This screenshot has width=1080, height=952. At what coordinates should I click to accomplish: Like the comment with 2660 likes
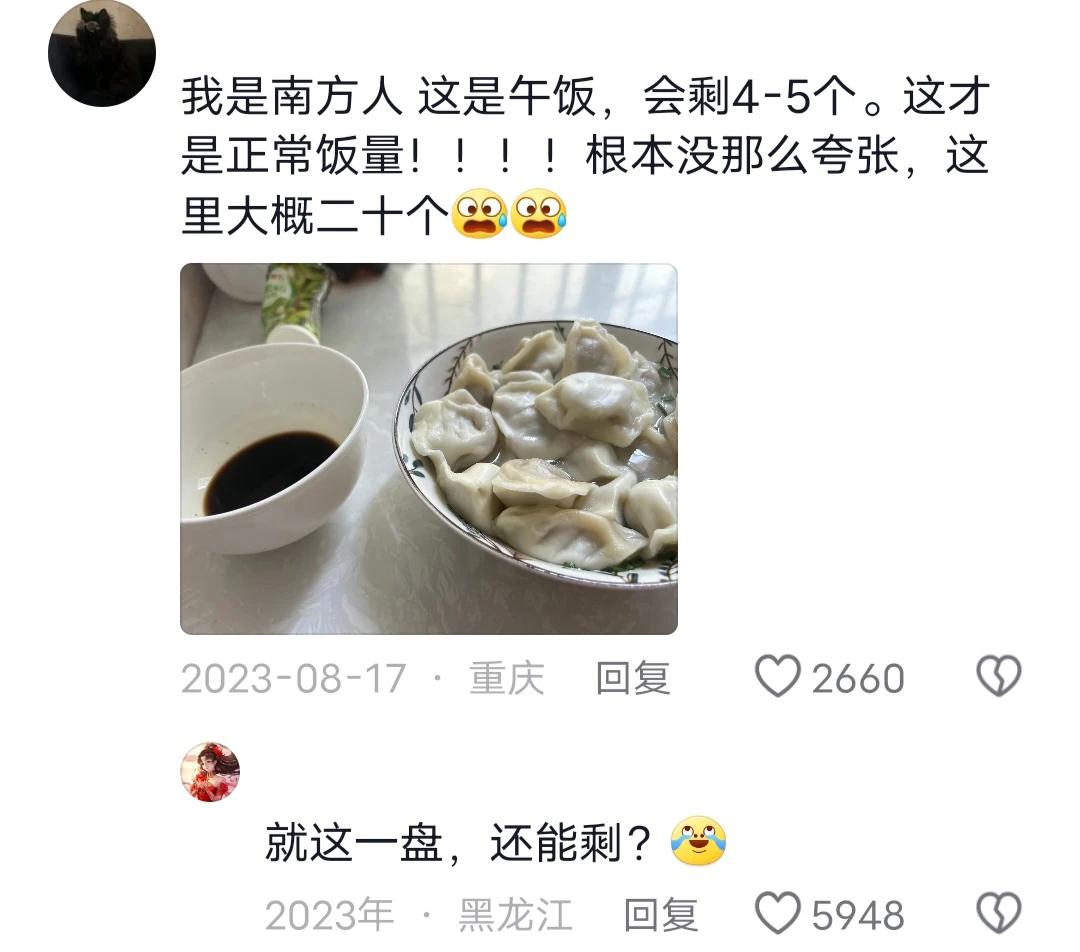pyautogui.click(x=778, y=676)
